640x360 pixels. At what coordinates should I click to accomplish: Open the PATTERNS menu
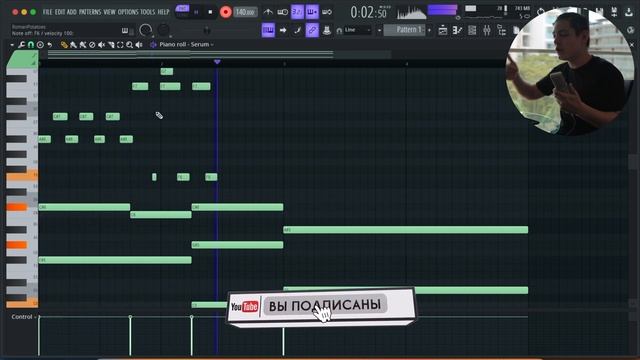90,12
